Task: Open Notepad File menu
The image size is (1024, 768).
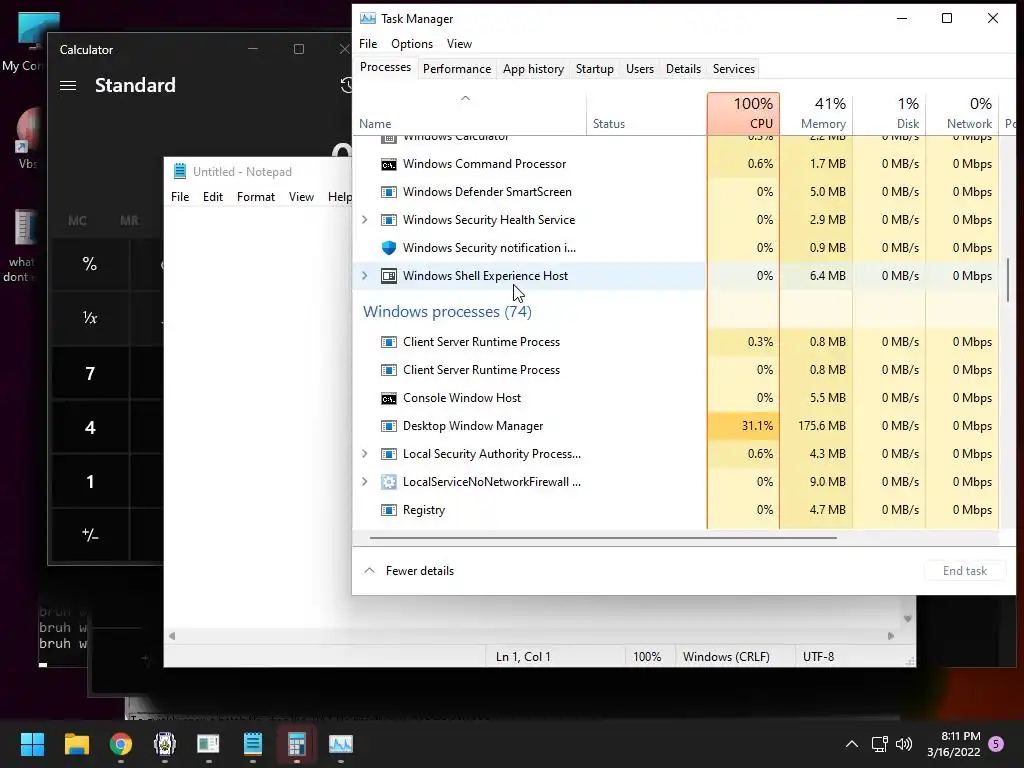Action: (x=180, y=197)
